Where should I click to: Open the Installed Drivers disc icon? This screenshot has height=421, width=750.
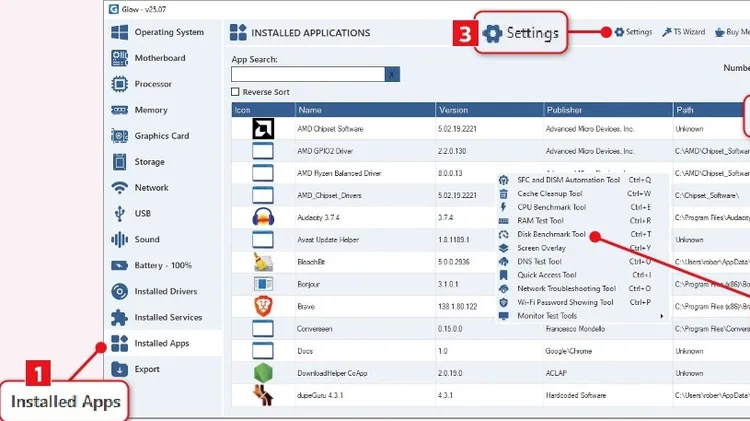(x=119, y=291)
